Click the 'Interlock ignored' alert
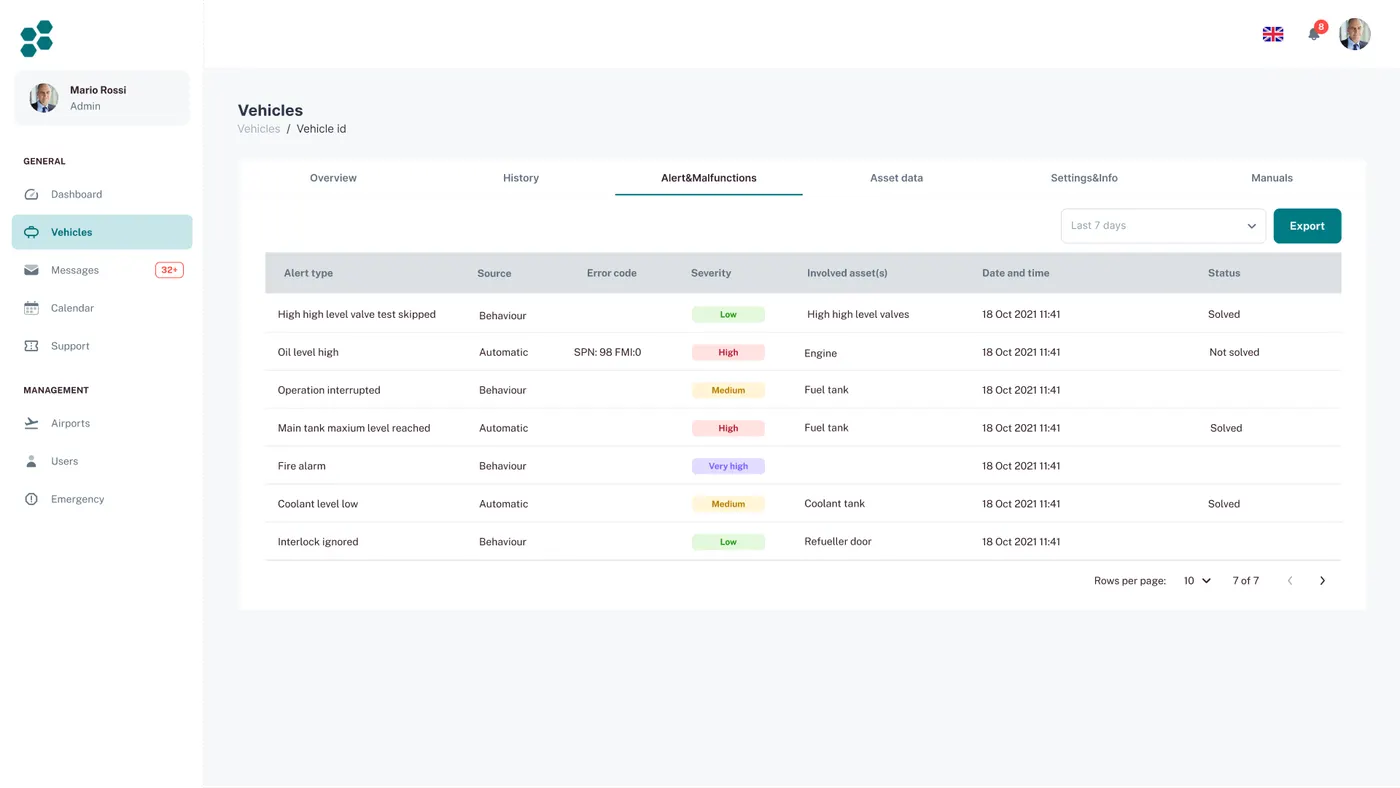The width and height of the screenshot is (1400, 788). (x=318, y=542)
